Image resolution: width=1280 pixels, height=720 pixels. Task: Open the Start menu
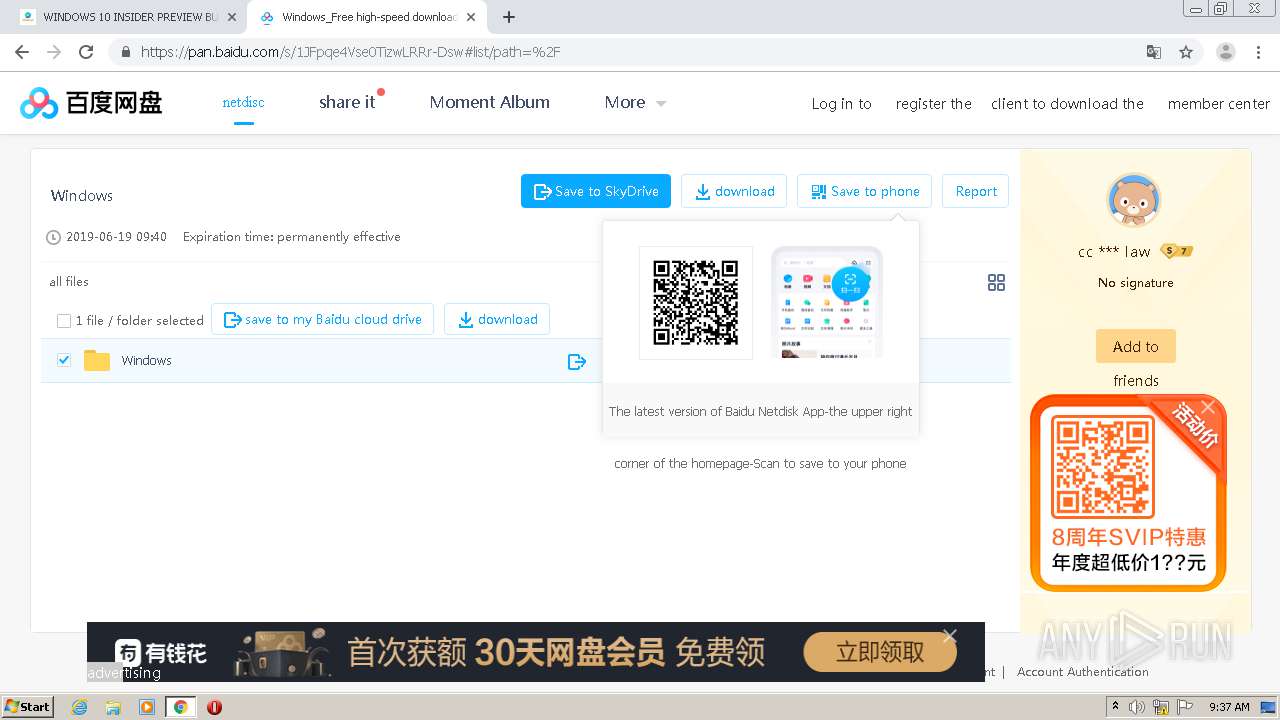click(27, 707)
